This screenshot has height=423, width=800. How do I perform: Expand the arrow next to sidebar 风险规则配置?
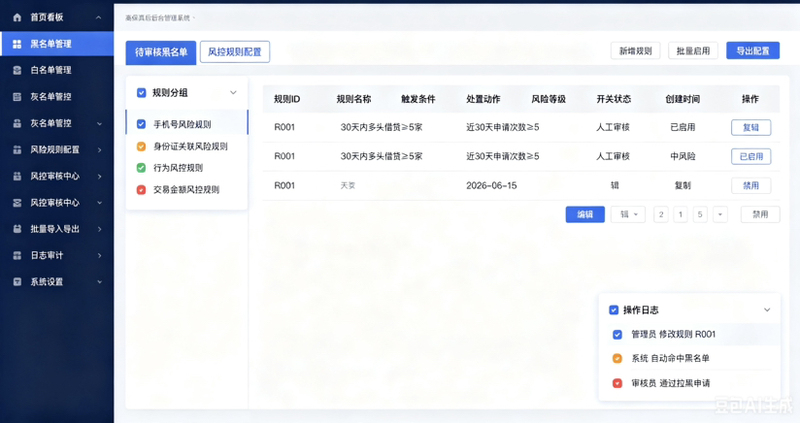click(x=99, y=150)
